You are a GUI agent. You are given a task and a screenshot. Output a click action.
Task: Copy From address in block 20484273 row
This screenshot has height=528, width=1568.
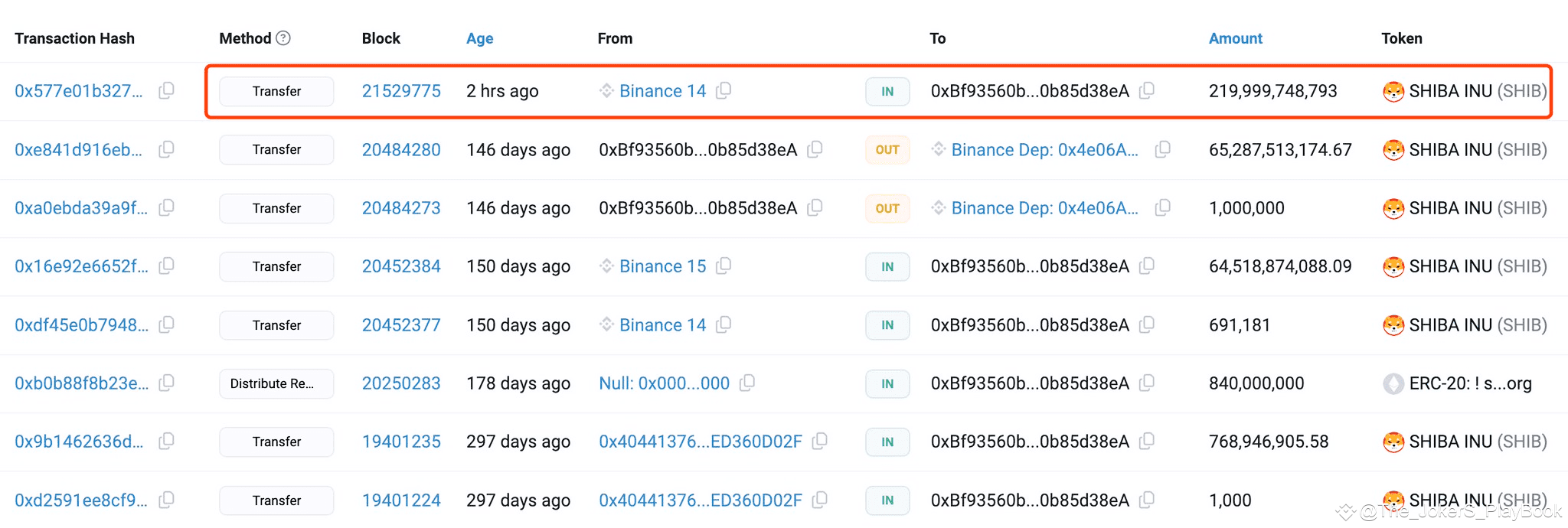tap(815, 207)
